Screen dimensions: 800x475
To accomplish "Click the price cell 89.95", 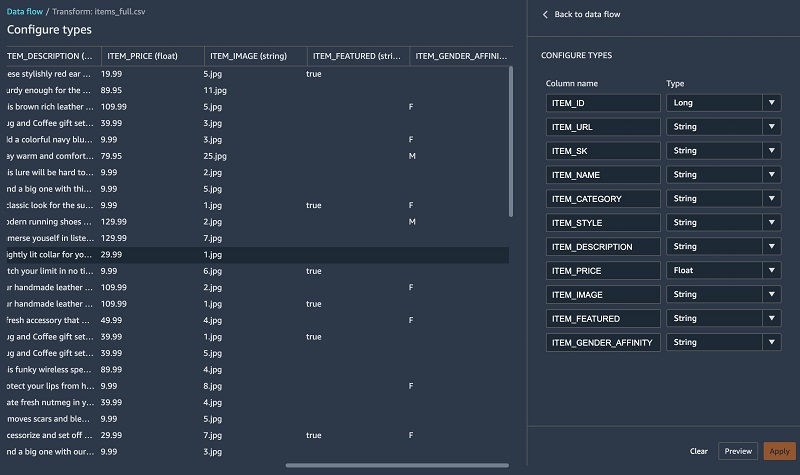I will (x=111, y=90).
